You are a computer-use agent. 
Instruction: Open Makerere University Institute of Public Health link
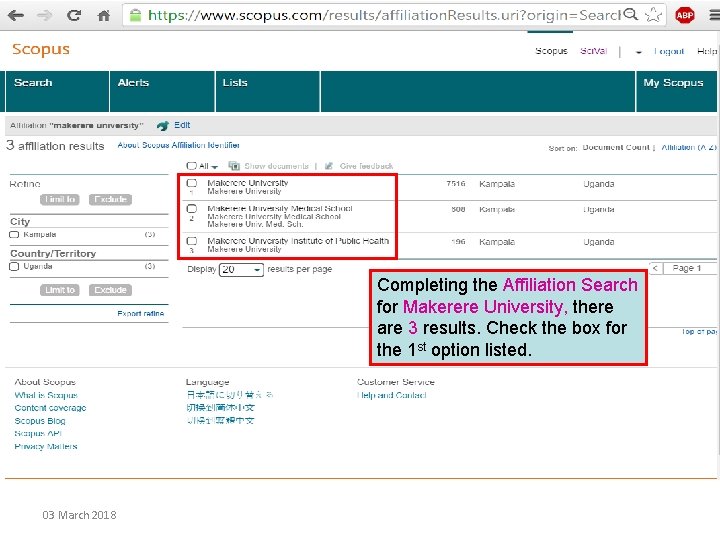tap(298, 241)
